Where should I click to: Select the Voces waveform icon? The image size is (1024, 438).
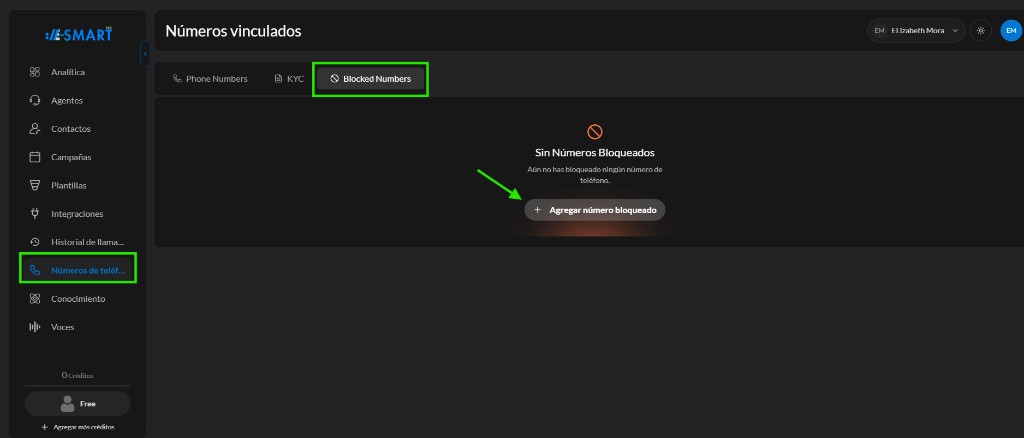(x=35, y=327)
